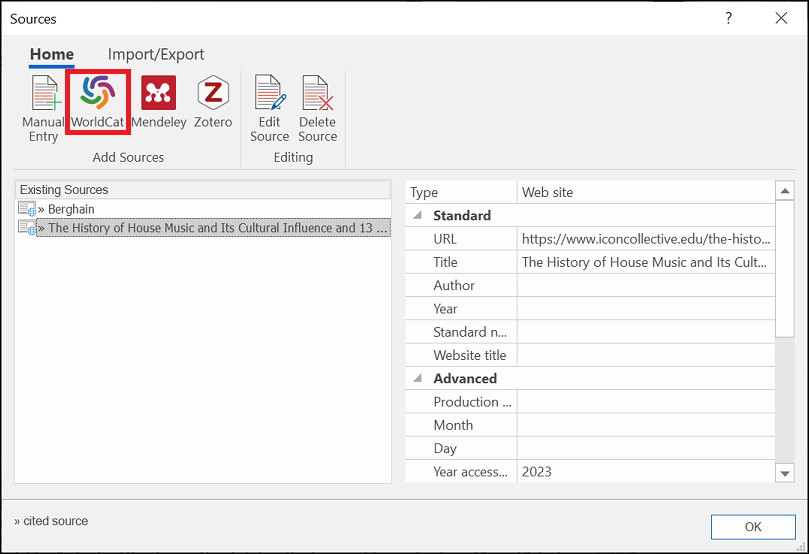The height and width of the screenshot is (554, 809).
Task: Click the Manual Entry icon
Action: pyautogui.click(x=43, y=95)
